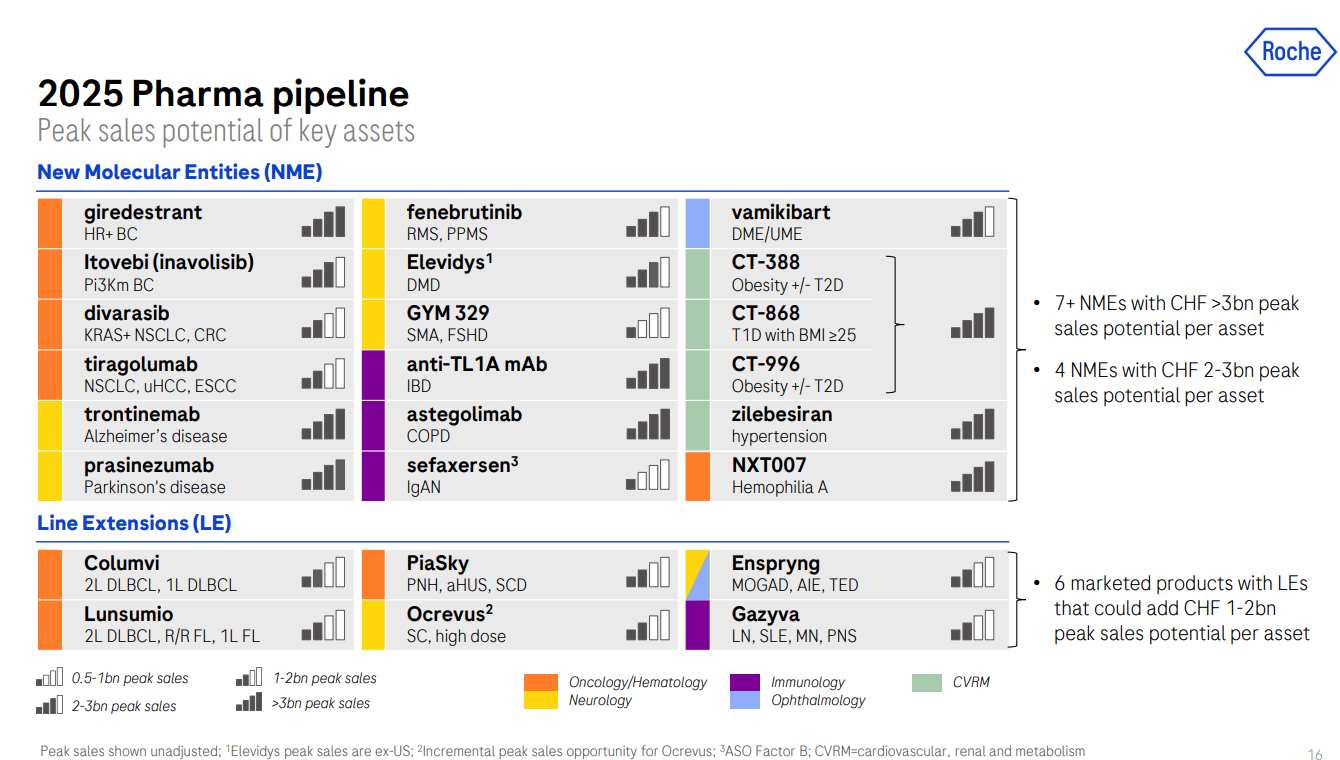Click the CVRM green legend swatch

[x=927, y=682]
